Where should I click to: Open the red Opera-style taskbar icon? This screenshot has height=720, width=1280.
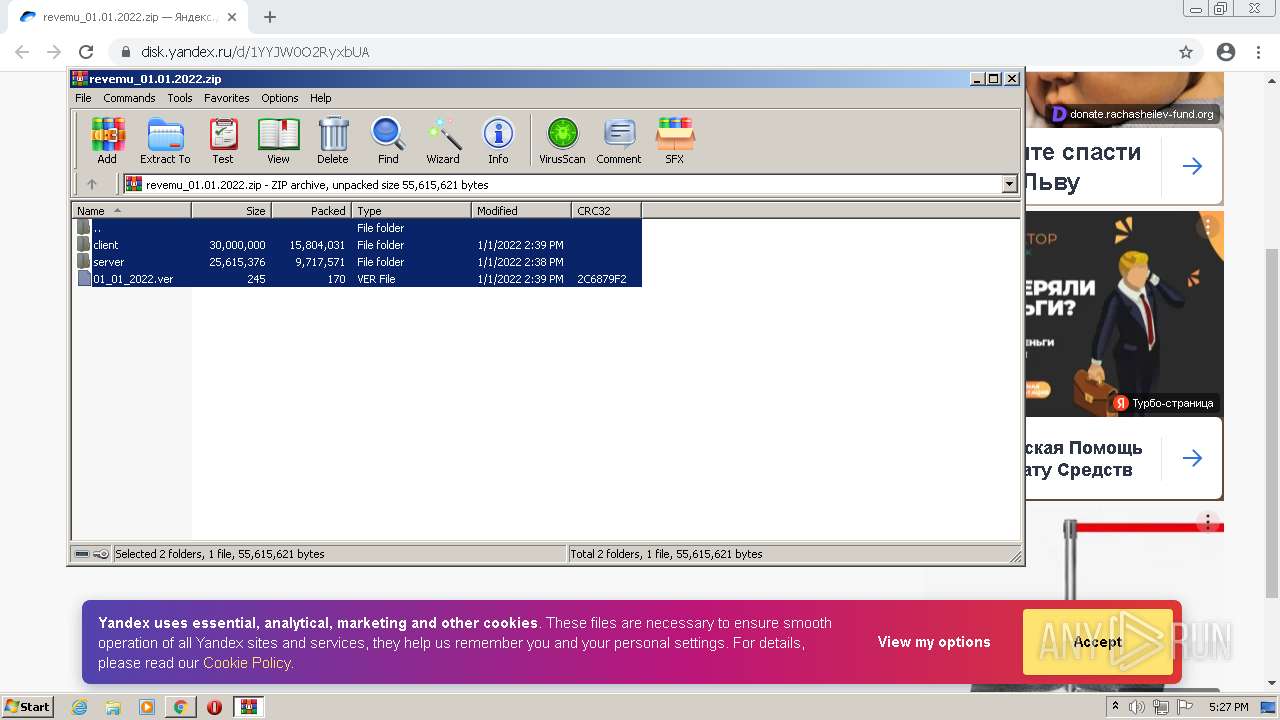point(214,707)
